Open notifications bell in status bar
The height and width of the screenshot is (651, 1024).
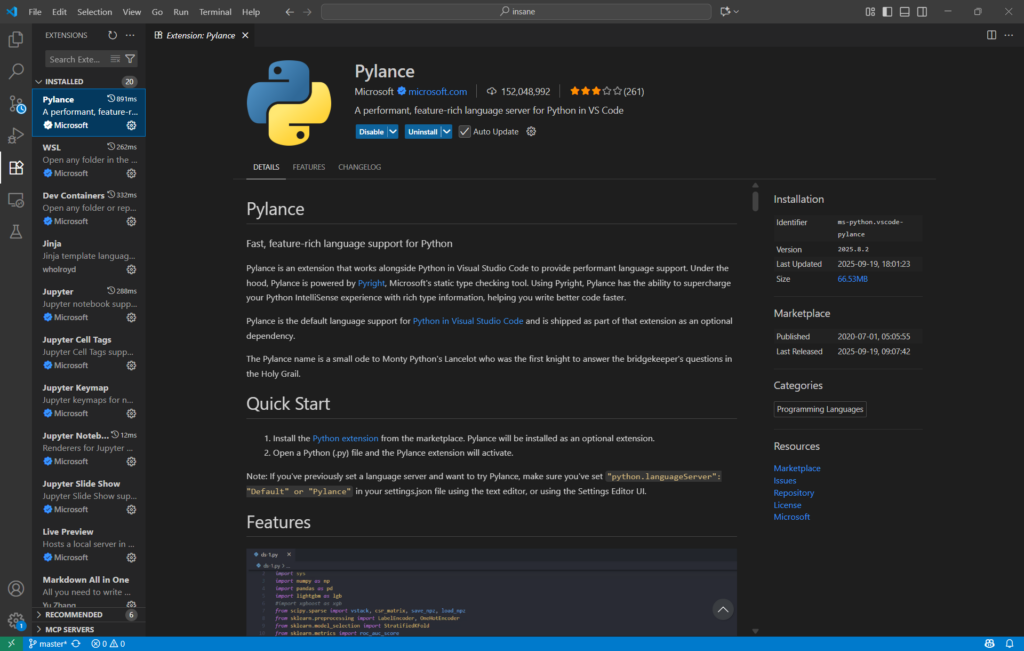point(1009,644)
